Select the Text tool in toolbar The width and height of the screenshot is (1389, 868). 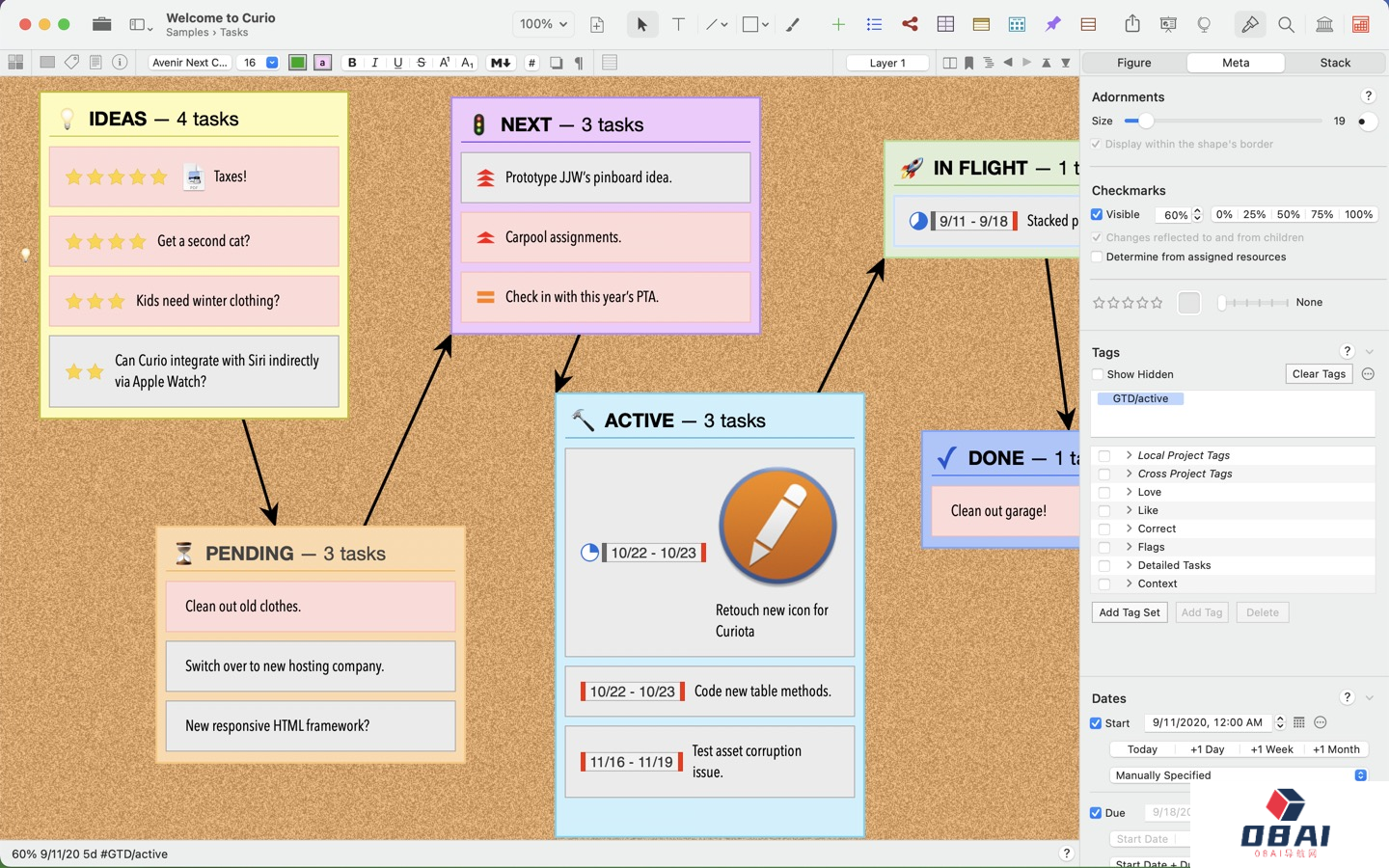[x=678, y=24]
